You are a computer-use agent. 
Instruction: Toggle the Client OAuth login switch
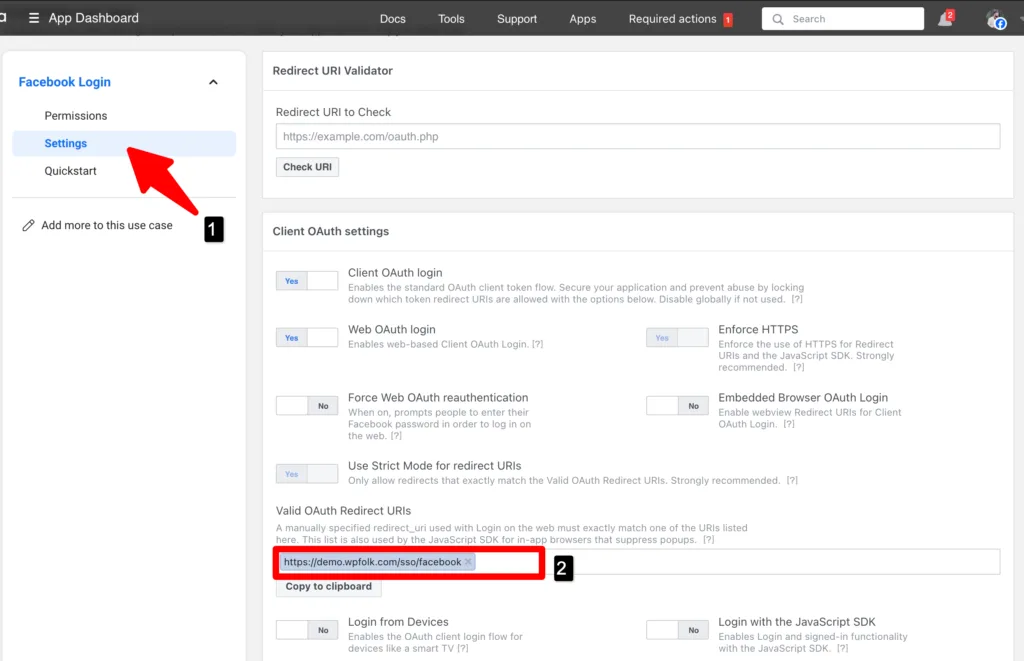(x=307, y=281)
